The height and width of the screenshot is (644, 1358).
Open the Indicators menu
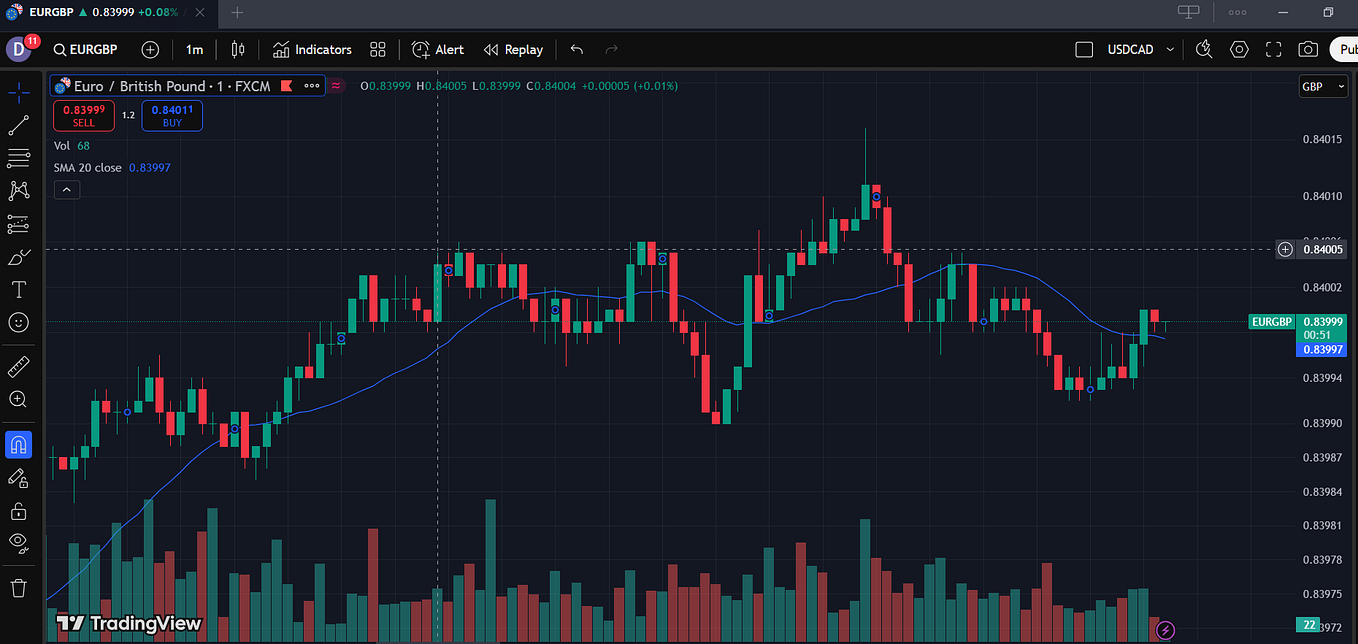pyautogui.click(x=312, y=49)
